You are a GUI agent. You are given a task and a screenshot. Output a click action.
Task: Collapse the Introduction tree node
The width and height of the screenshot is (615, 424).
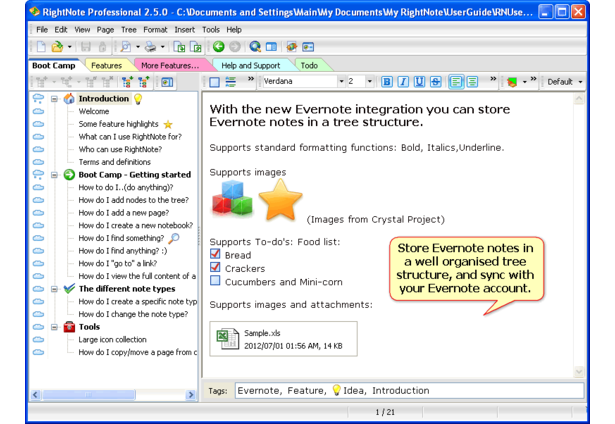[55, 99]
